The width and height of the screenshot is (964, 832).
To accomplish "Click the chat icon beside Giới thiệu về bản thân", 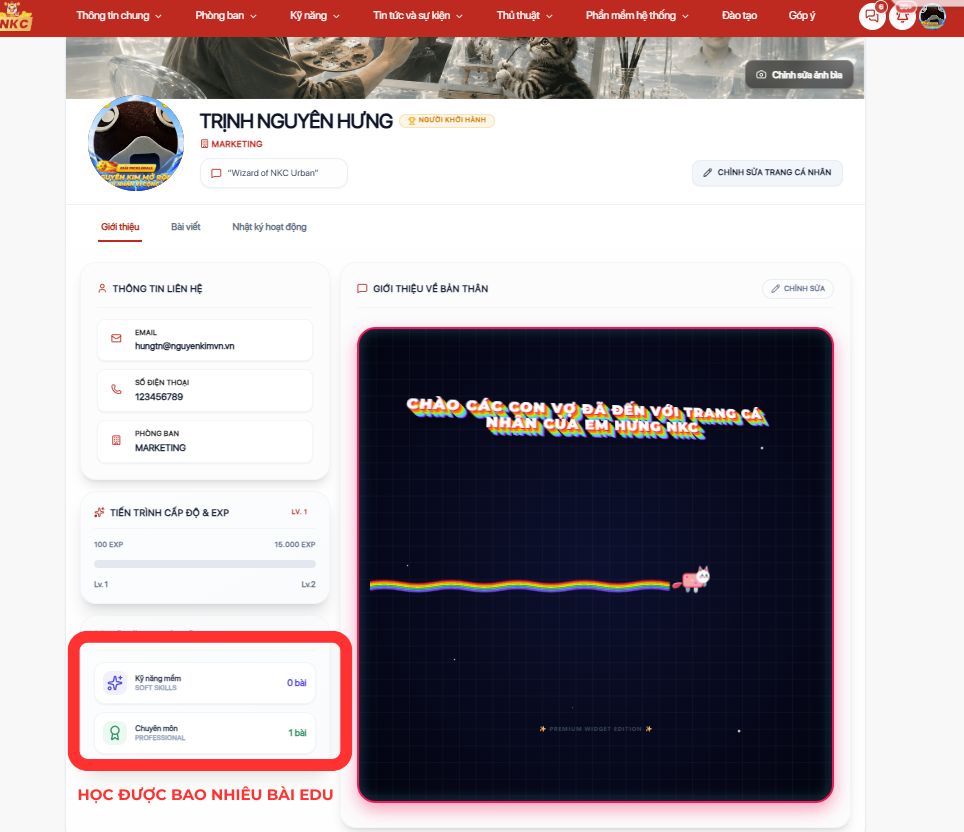I will [362, 288].
